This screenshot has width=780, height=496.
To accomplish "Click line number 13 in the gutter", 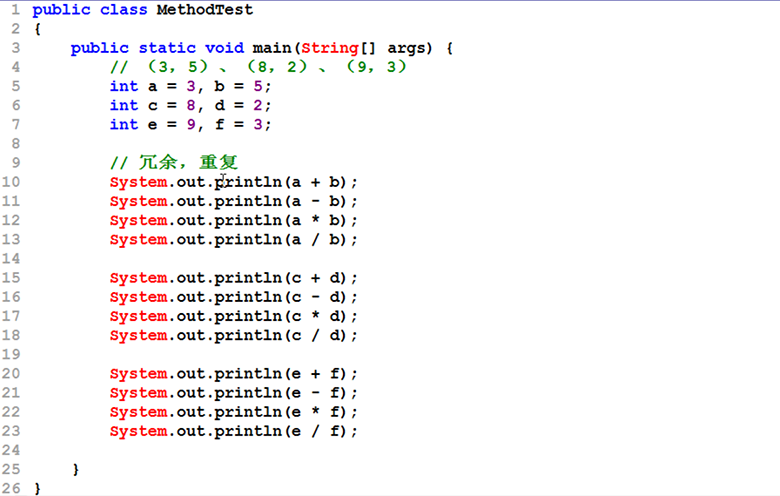I will point(11,239).
